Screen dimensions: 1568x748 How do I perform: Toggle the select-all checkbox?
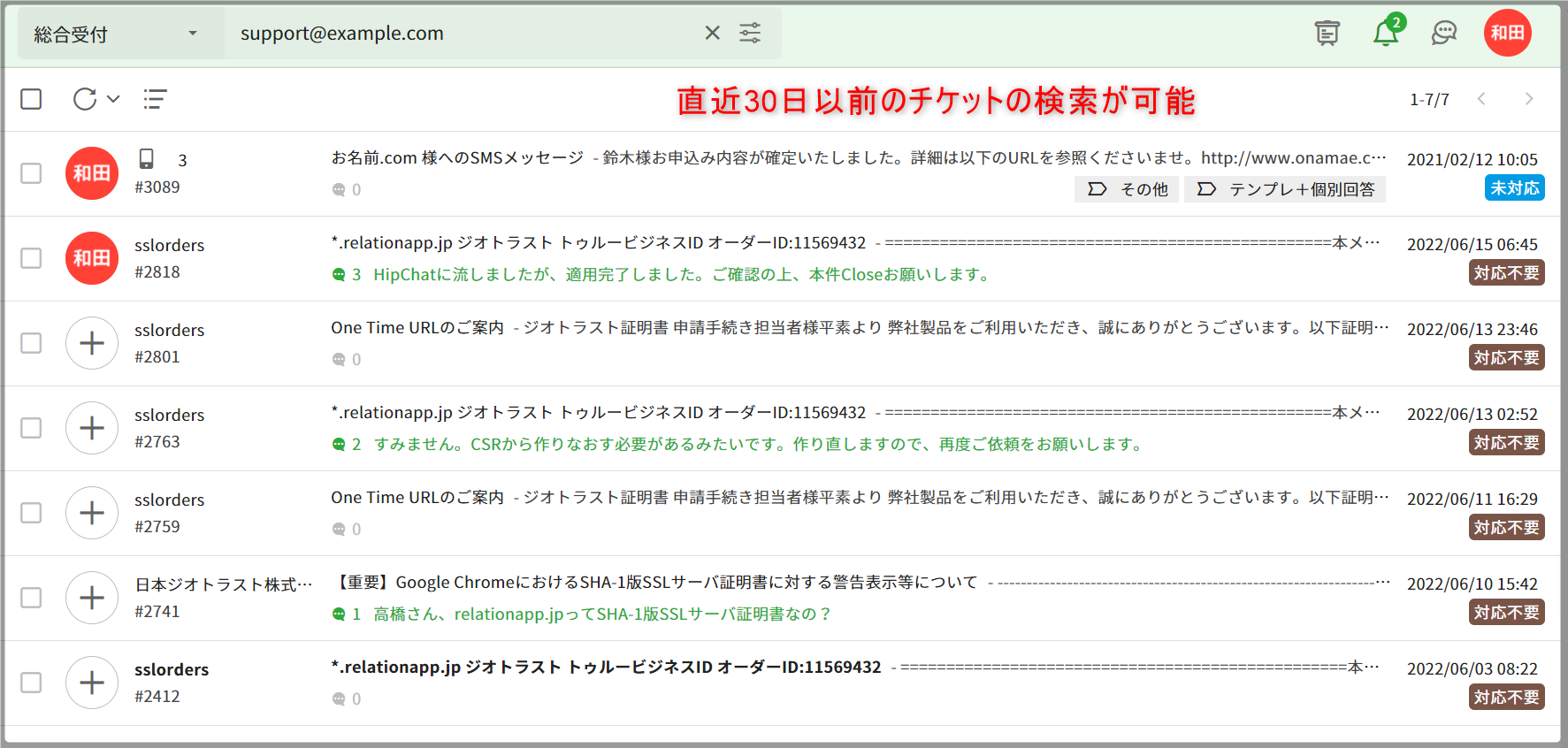31,99
